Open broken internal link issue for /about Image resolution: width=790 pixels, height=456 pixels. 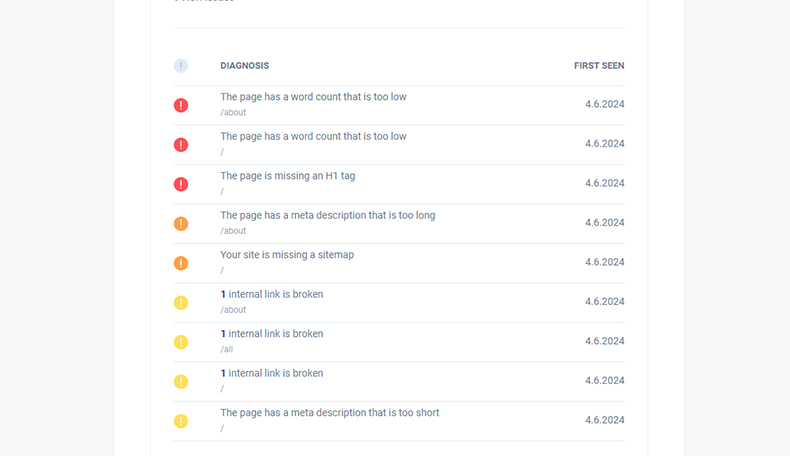pyautogui.click(x=272, y=294)
